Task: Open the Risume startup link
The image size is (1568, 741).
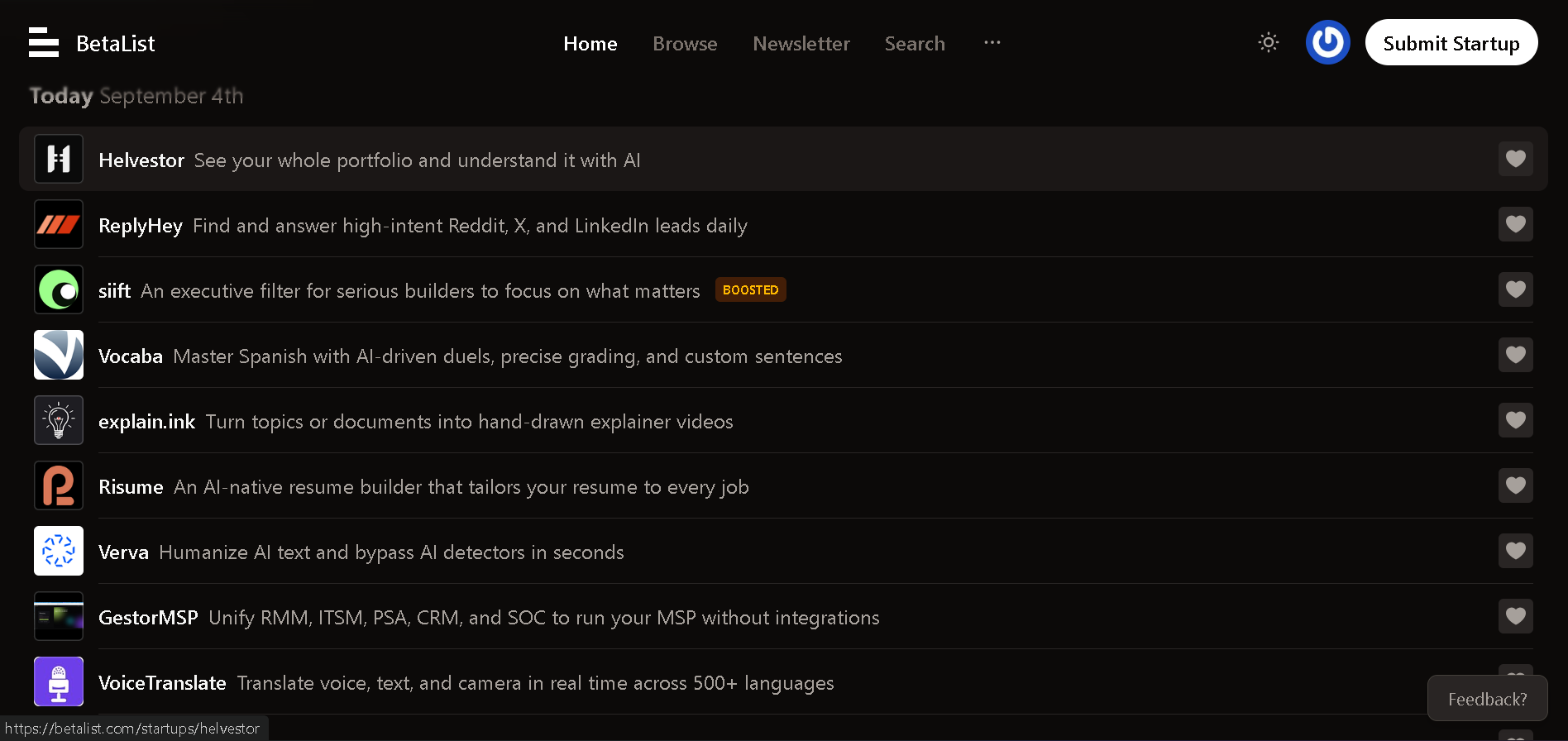Action: tap(131, 487)
